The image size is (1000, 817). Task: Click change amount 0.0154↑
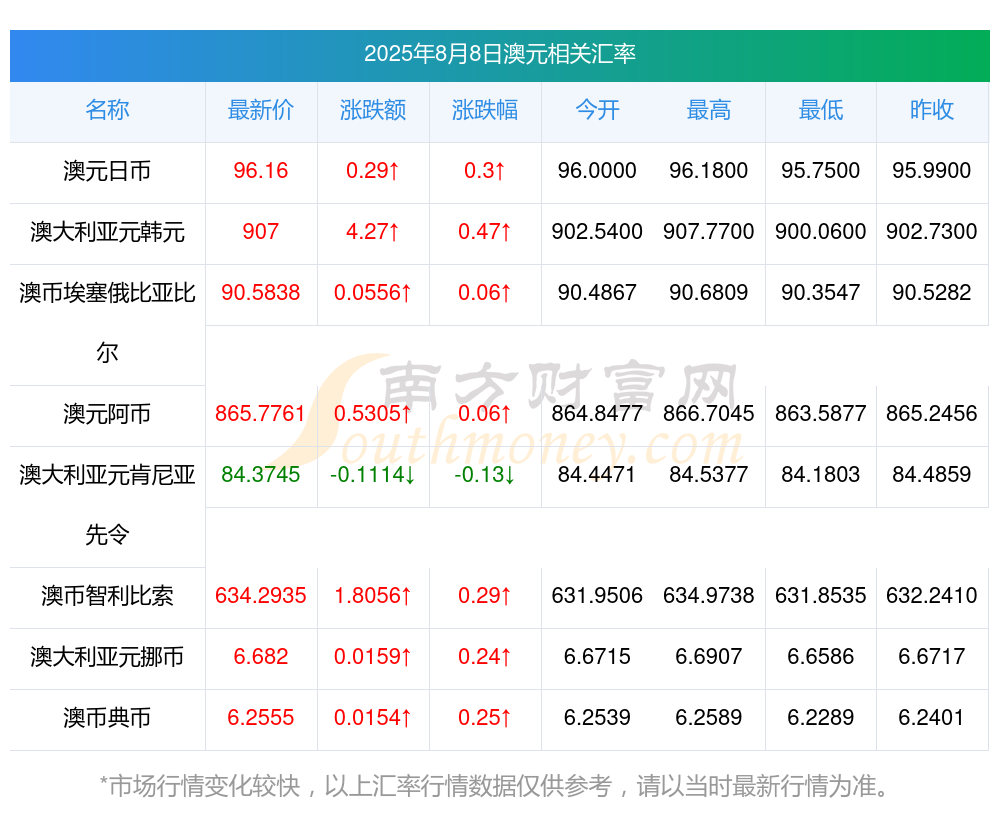[x=372, y=717]
